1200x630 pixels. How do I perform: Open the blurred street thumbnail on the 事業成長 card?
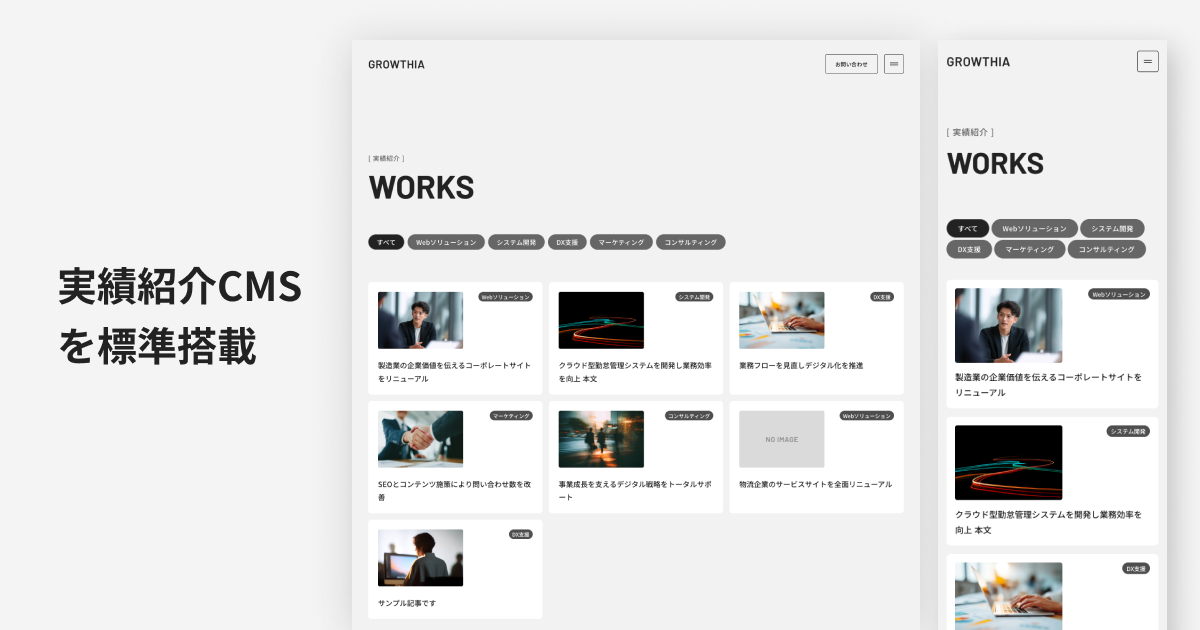click(x=601, y=439)
